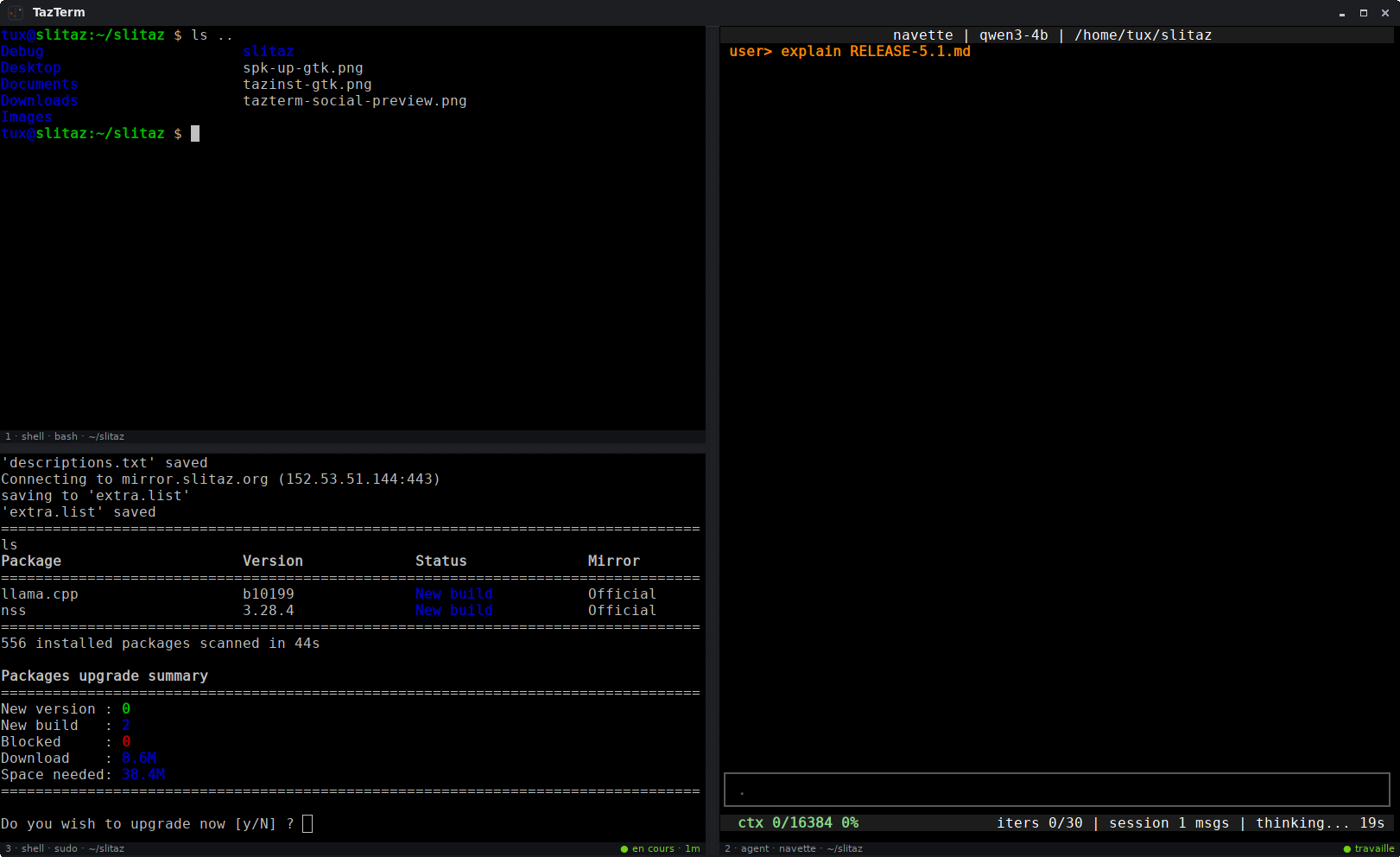Click the 'Documents' directory name
The width and height of the screenshot is (1400, 857).
(40, 85)
